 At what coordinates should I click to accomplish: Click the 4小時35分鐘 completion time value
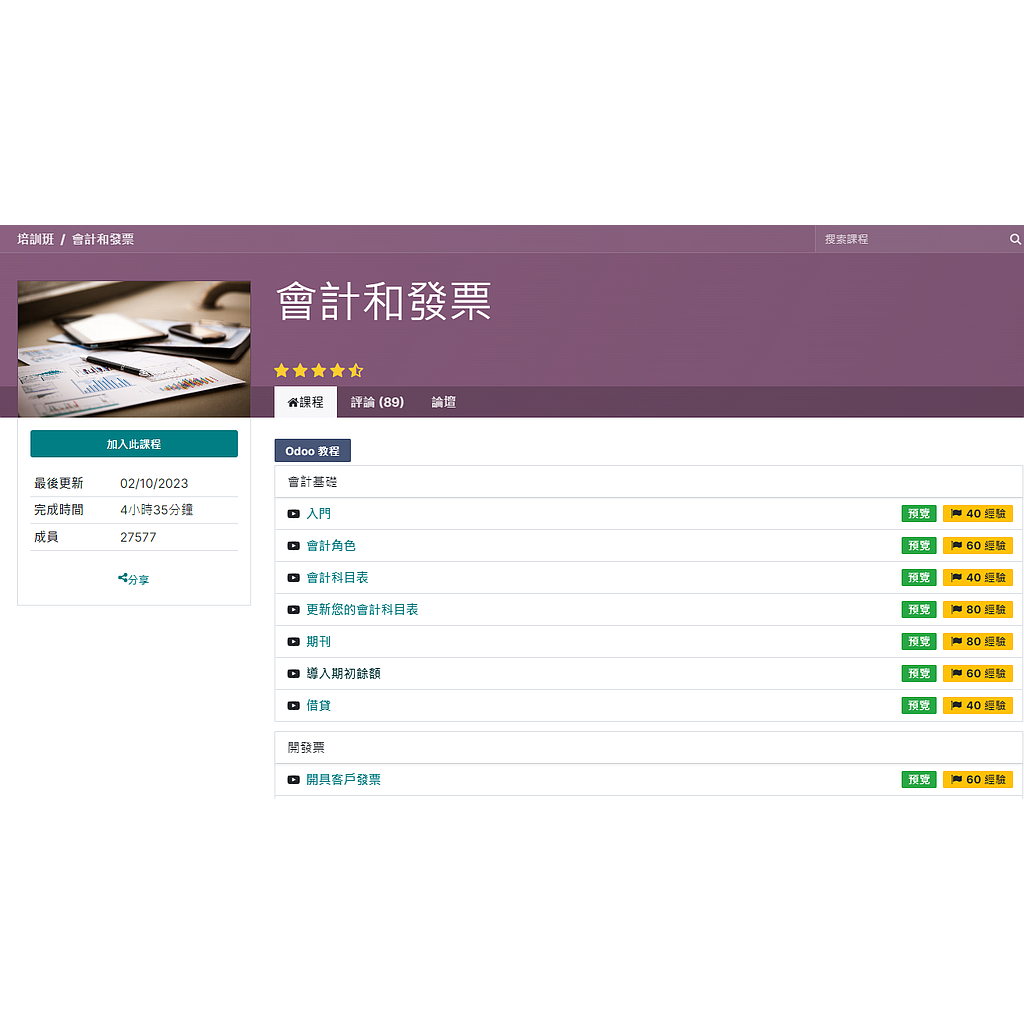(x=157, y=510)
